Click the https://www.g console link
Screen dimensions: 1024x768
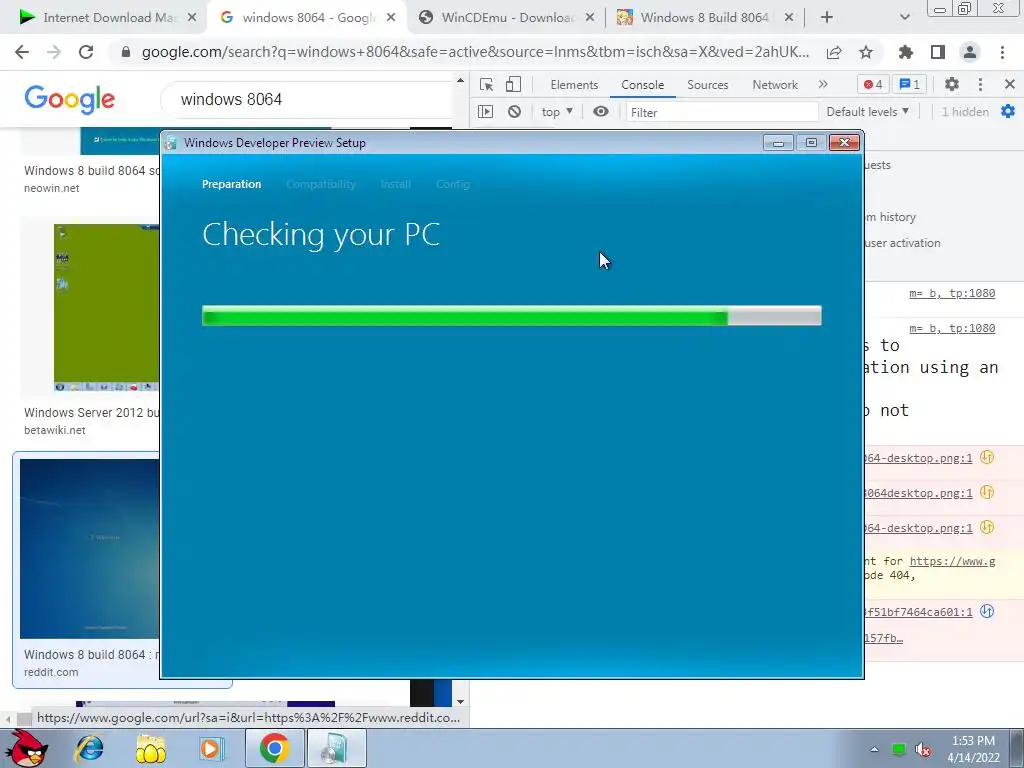pyautogui.click(x=952, y=561)
